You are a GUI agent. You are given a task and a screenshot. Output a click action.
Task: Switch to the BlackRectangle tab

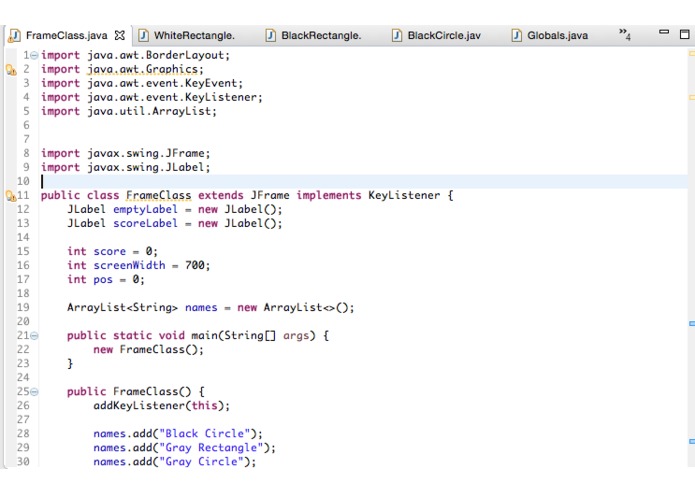tap(314, 35)
